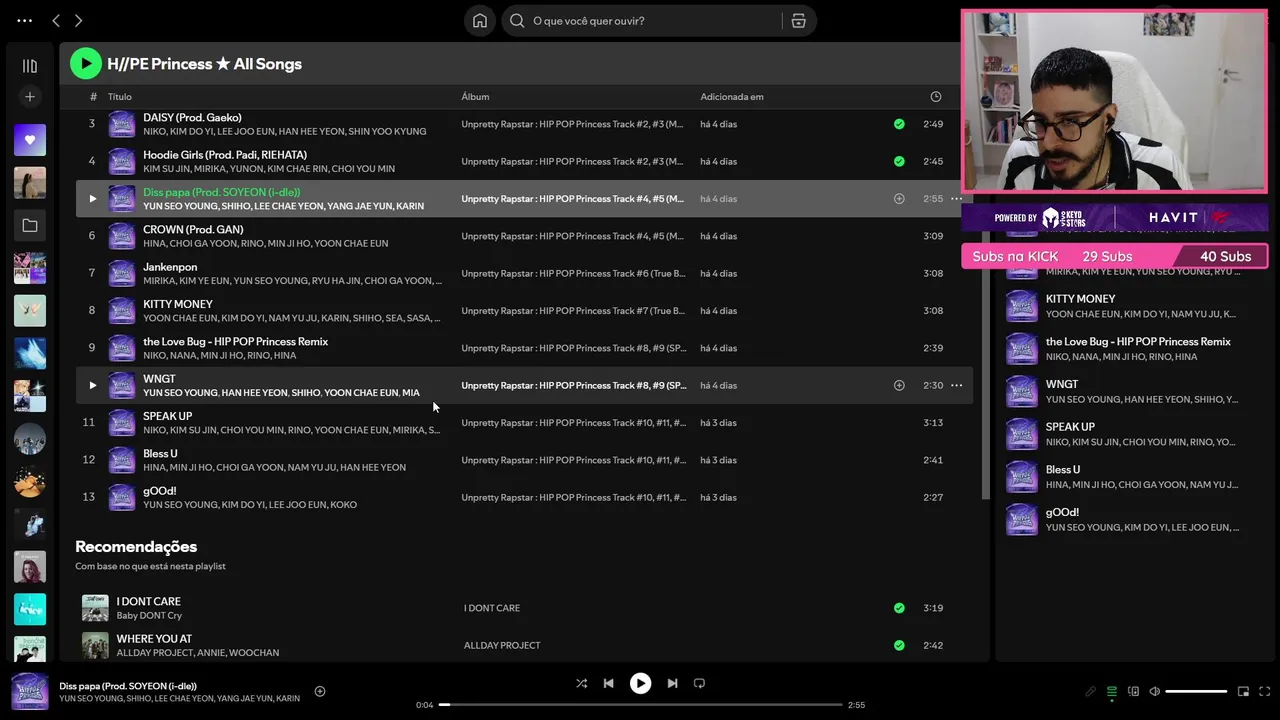Play the Diss papa row
Image resolution: width=1280 pixels, height=720 pixels.
92,199
